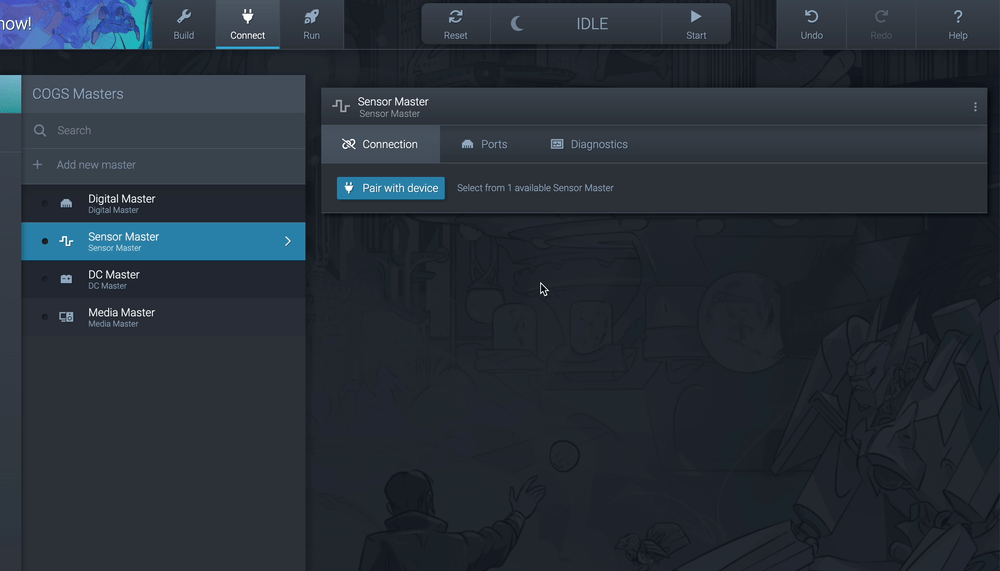
Task: Click 'Select from 1 available Sensor Master' text
Action: point(535,188)
